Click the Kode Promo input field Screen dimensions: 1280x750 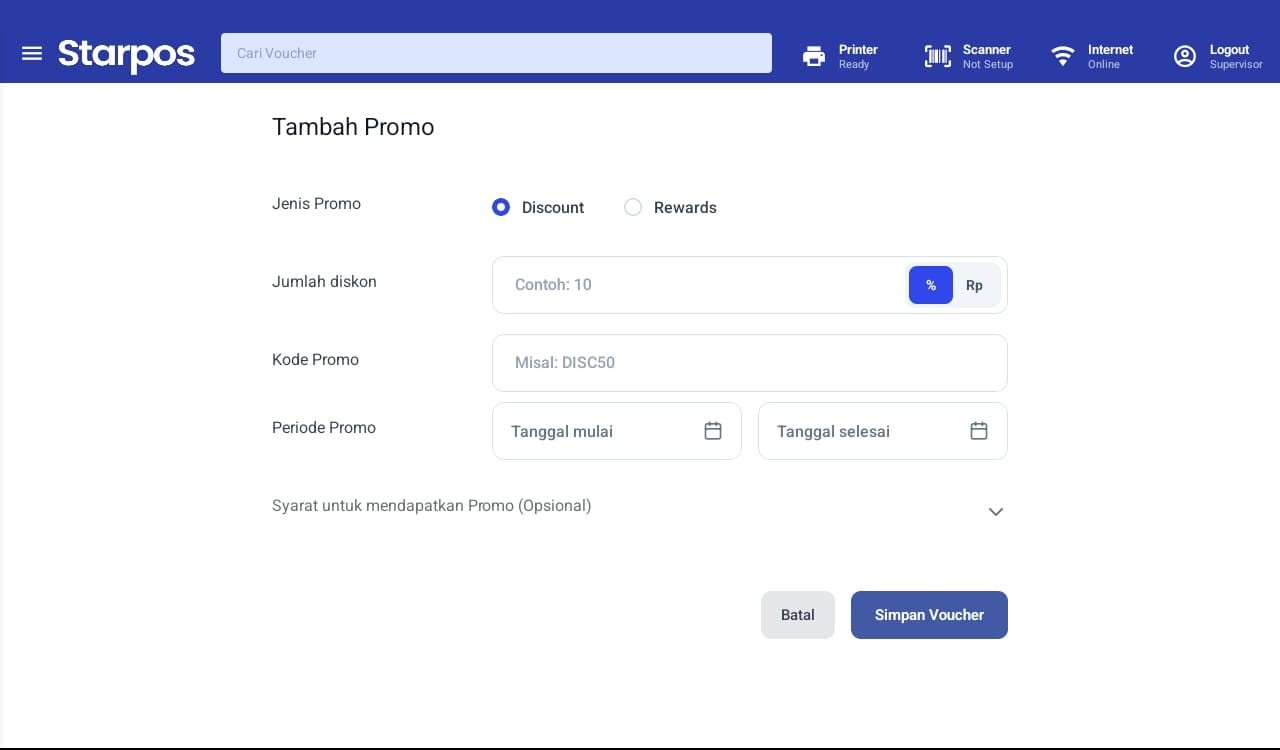[750, 363]
